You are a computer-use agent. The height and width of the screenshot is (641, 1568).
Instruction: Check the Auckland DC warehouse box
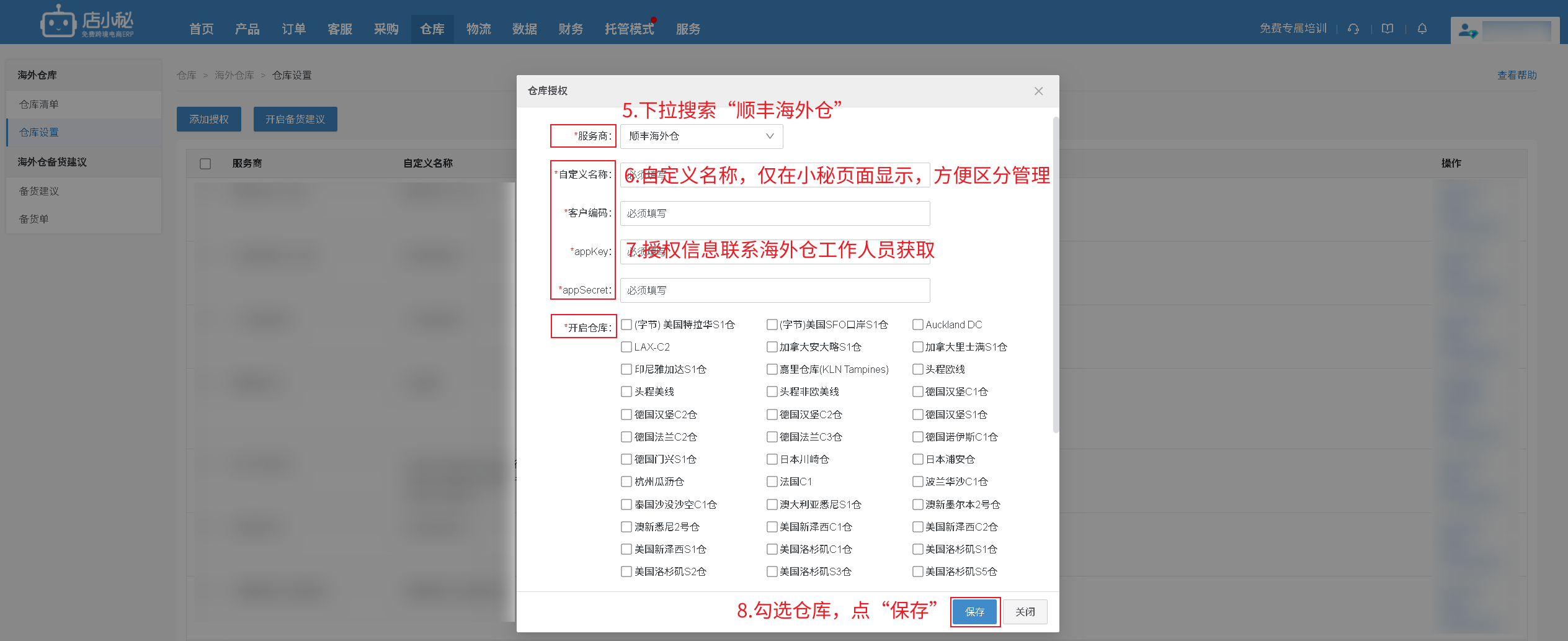point(918,325)
